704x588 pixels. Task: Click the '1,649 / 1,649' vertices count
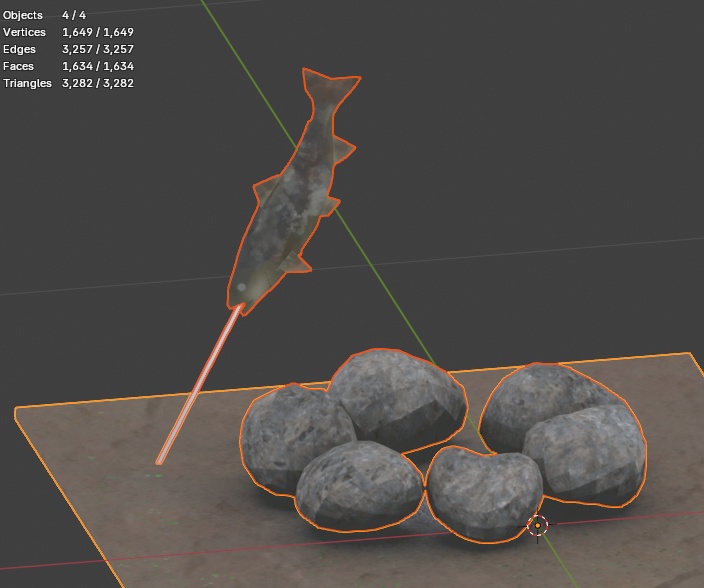(98, 32)
